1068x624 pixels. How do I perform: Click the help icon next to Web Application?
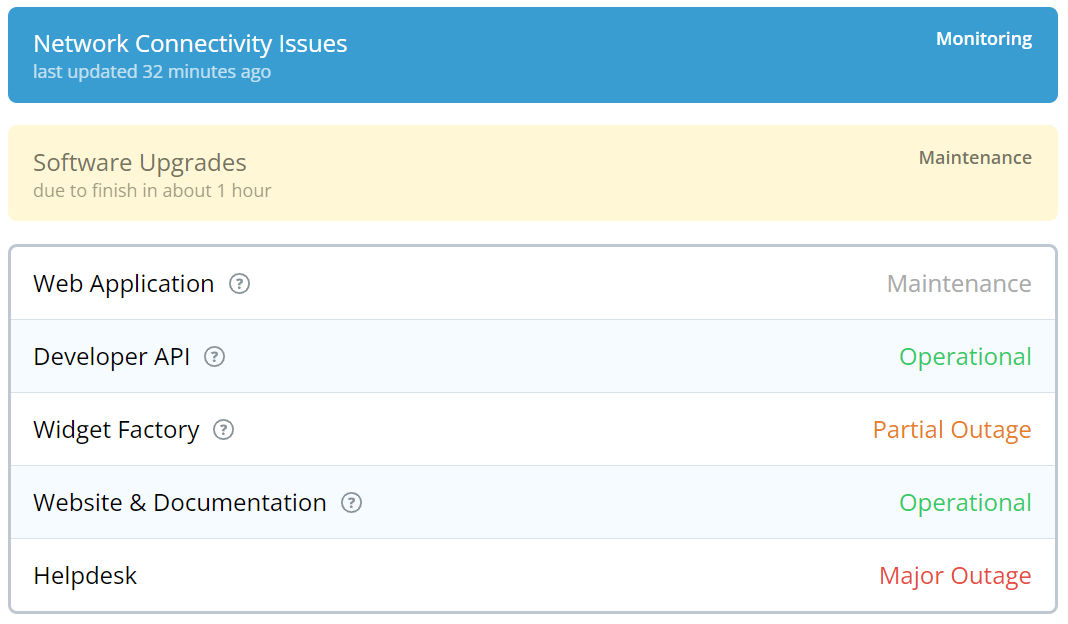coord(238,284)
